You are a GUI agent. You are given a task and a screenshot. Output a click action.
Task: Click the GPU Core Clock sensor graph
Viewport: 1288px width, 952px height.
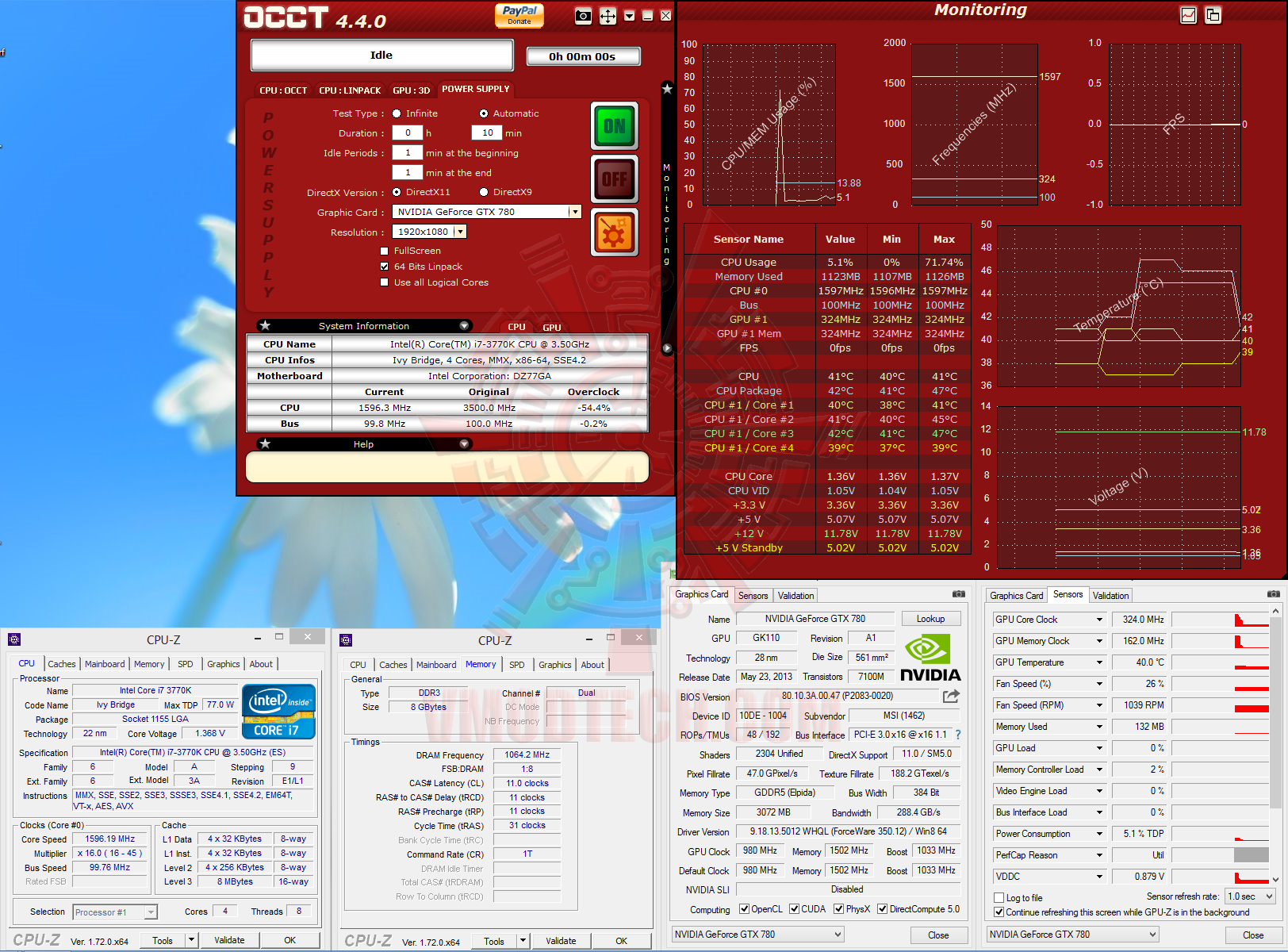coord(1221,620)
